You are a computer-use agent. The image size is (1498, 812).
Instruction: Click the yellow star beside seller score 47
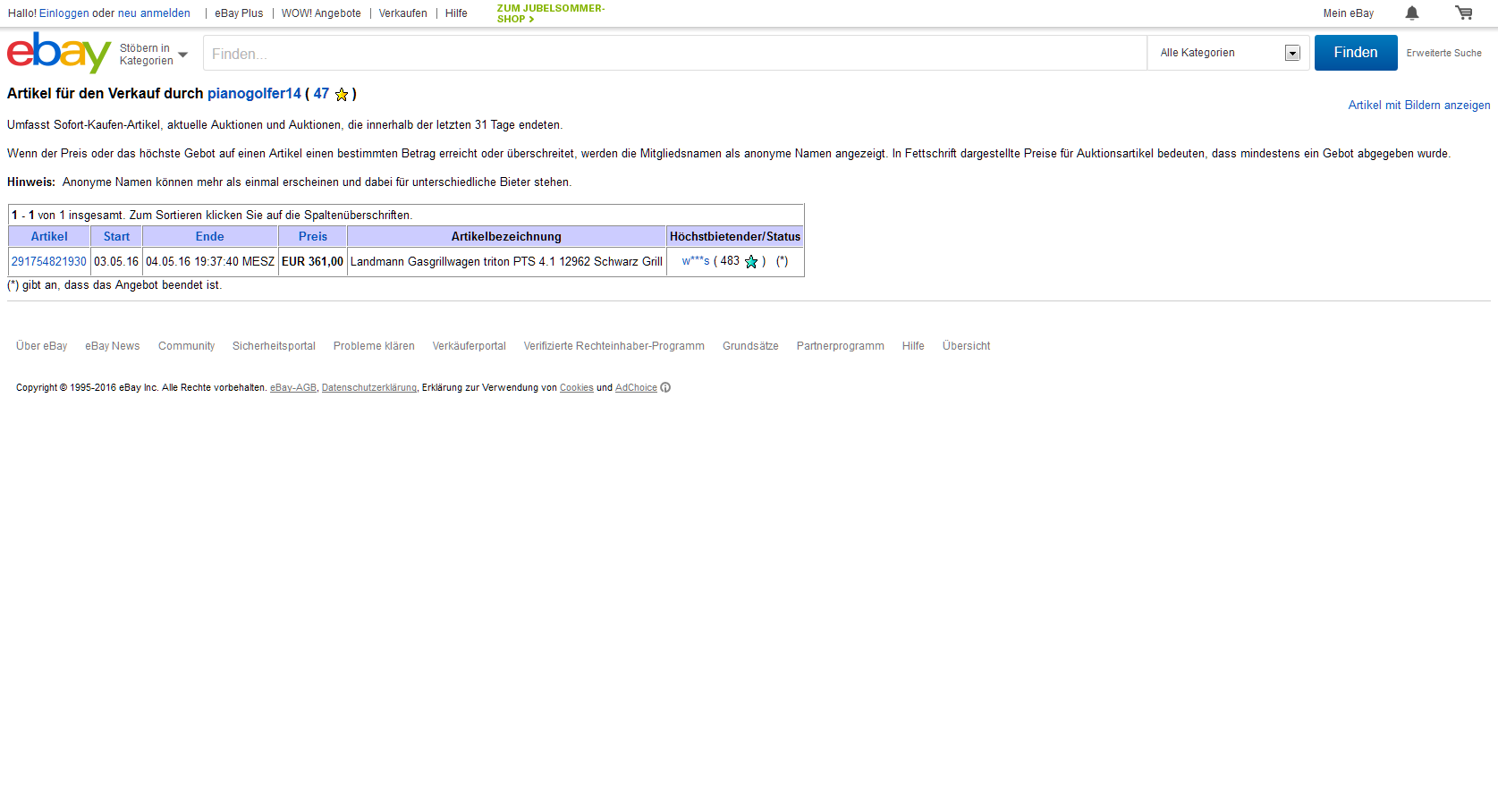click(342, 94)
